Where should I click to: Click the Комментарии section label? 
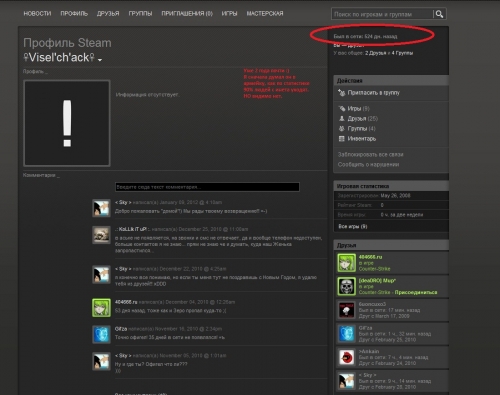pyautogui.click(x=39, y=175)
